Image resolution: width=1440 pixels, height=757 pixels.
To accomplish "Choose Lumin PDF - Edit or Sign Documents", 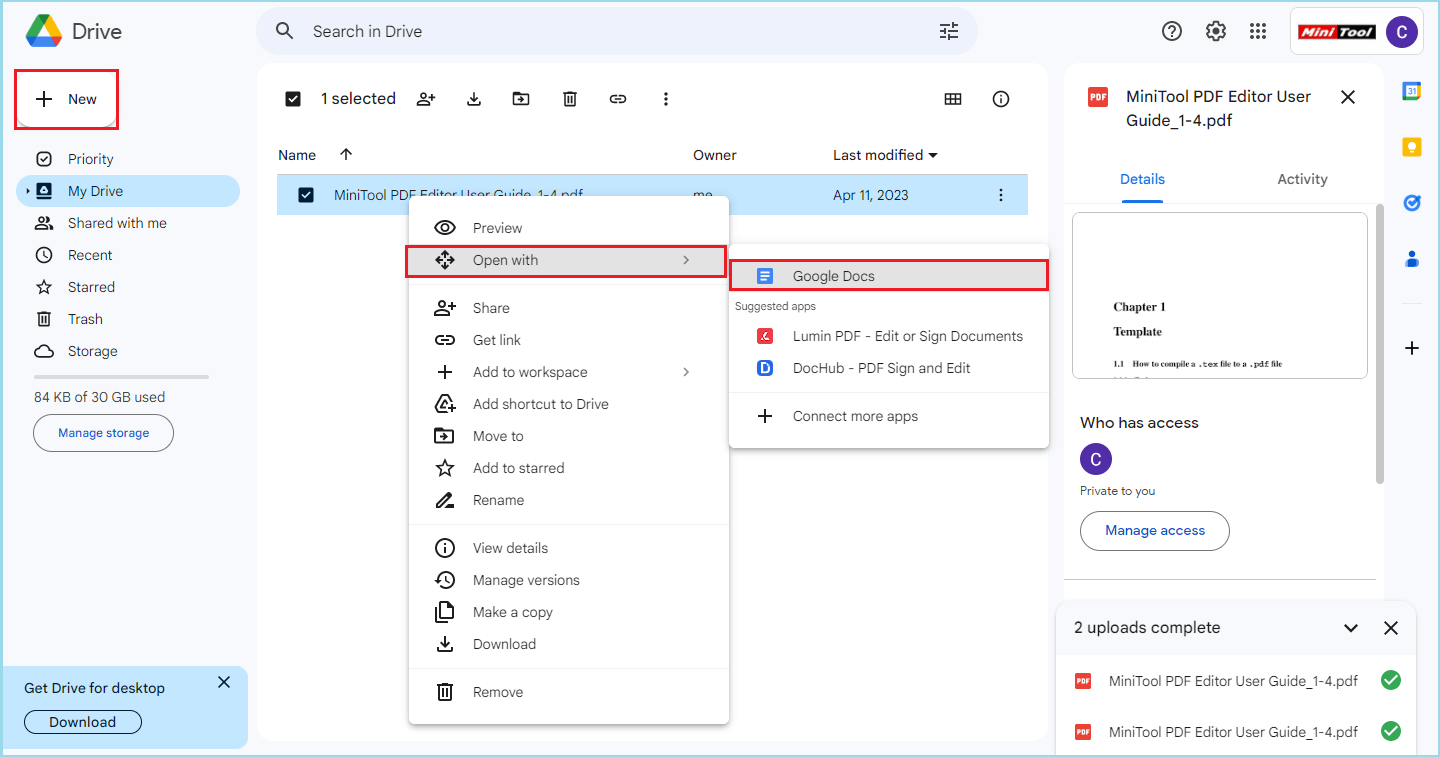I will 888,336.
